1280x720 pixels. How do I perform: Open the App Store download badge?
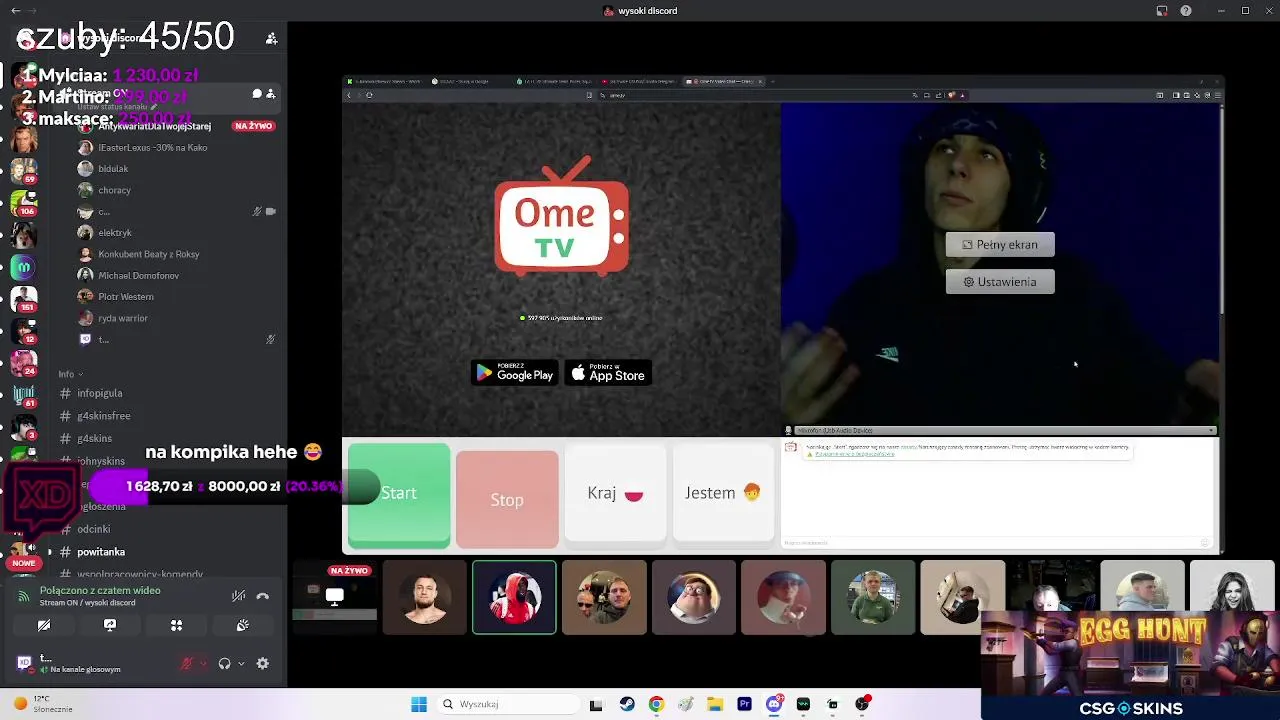(608, 374)
